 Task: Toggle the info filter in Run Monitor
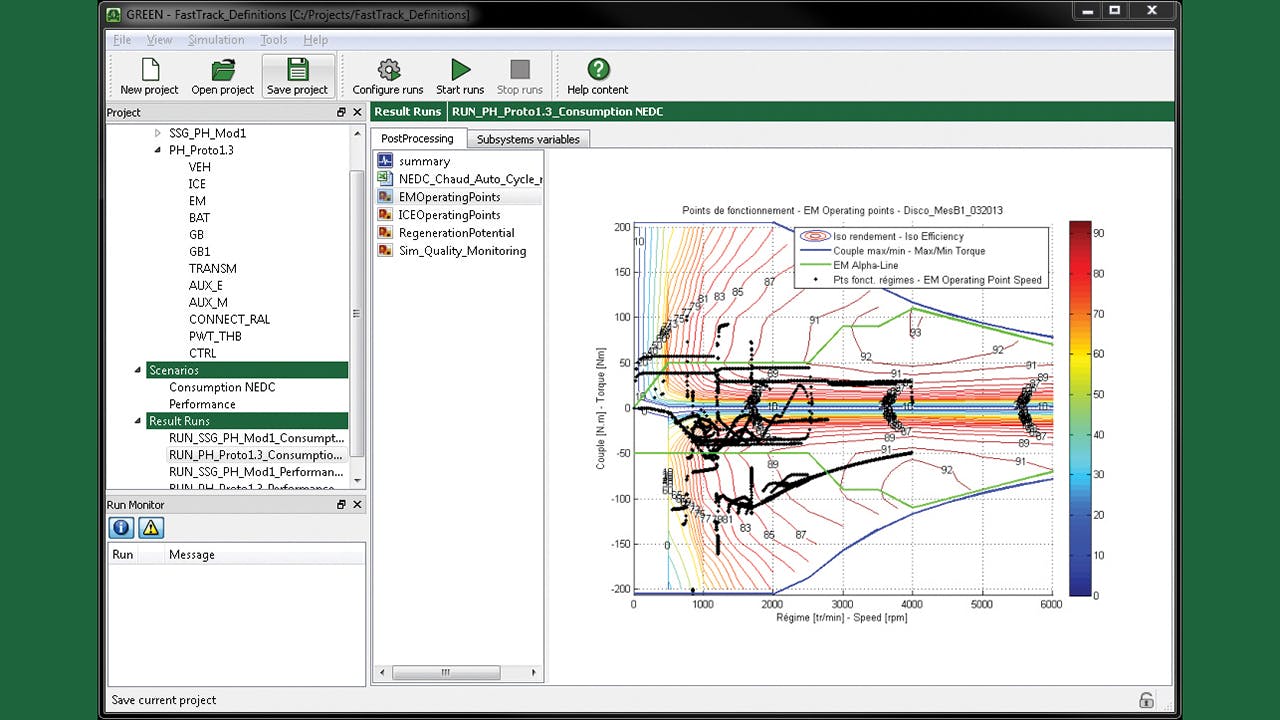pyautogui.click(x=122, y=527)
